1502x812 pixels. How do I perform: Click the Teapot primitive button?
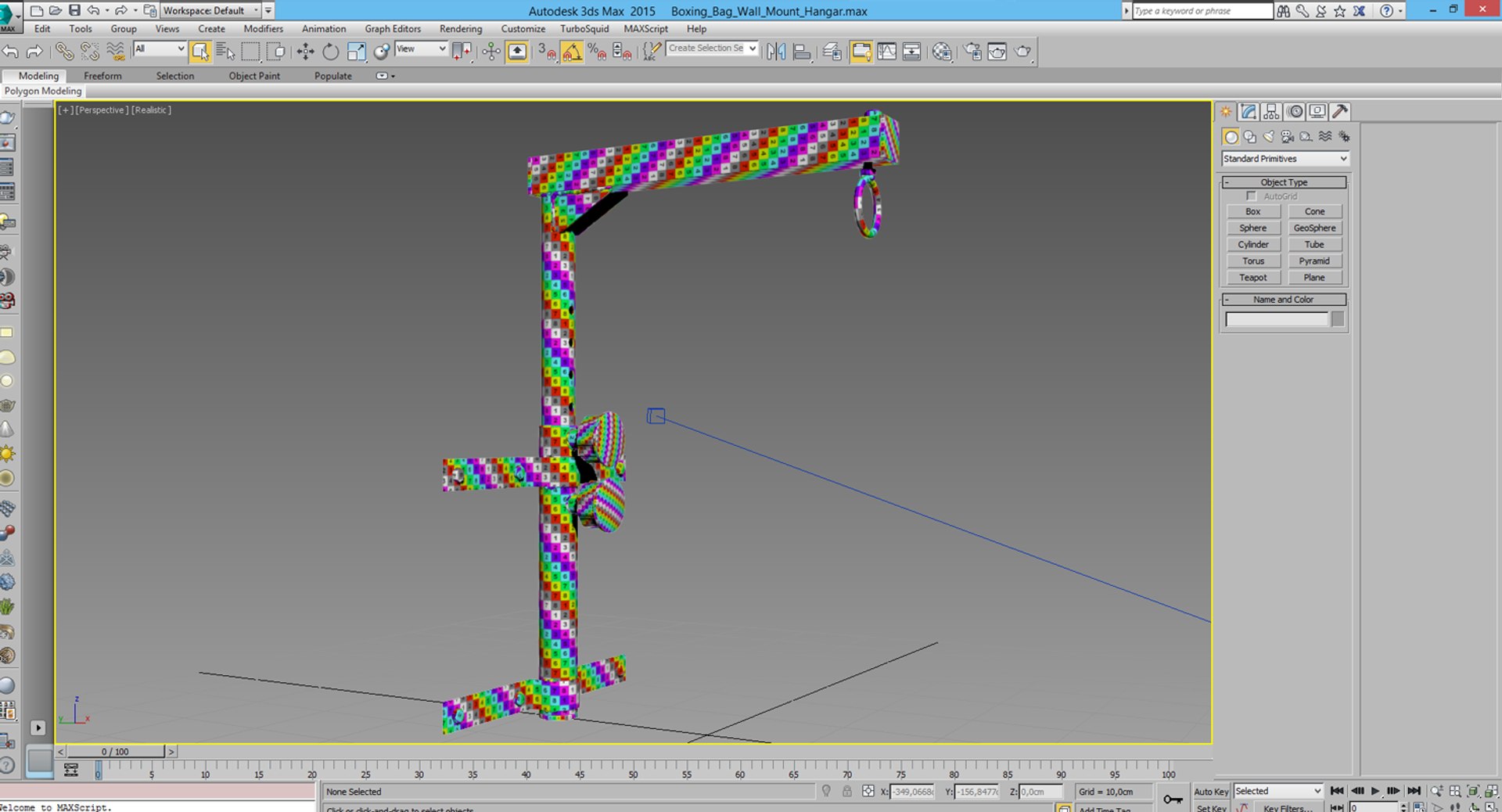pos(1252,278)
